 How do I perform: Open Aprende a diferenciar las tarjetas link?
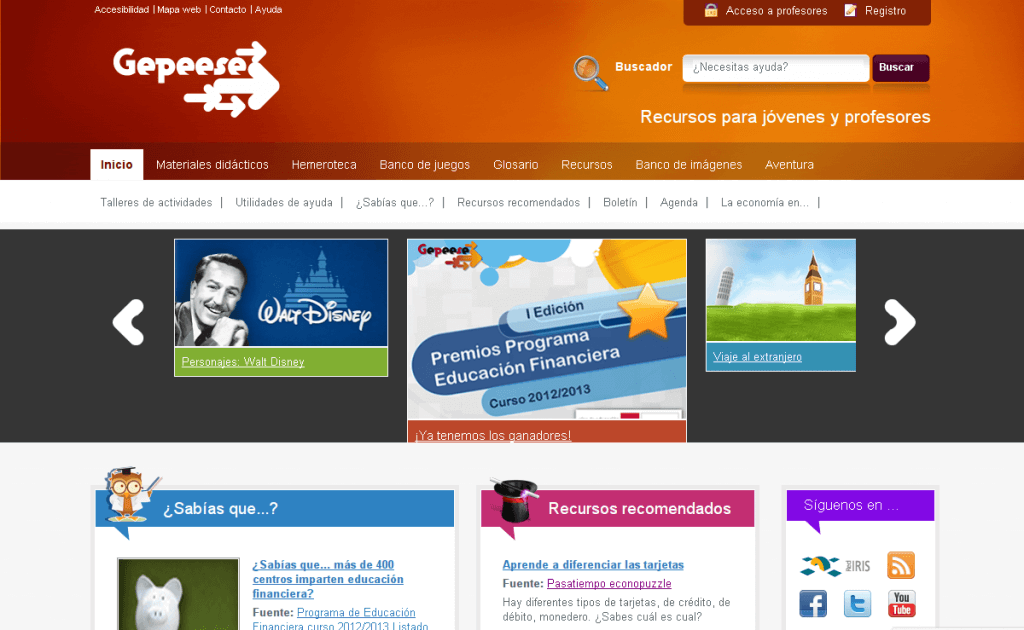coord(593,565)
